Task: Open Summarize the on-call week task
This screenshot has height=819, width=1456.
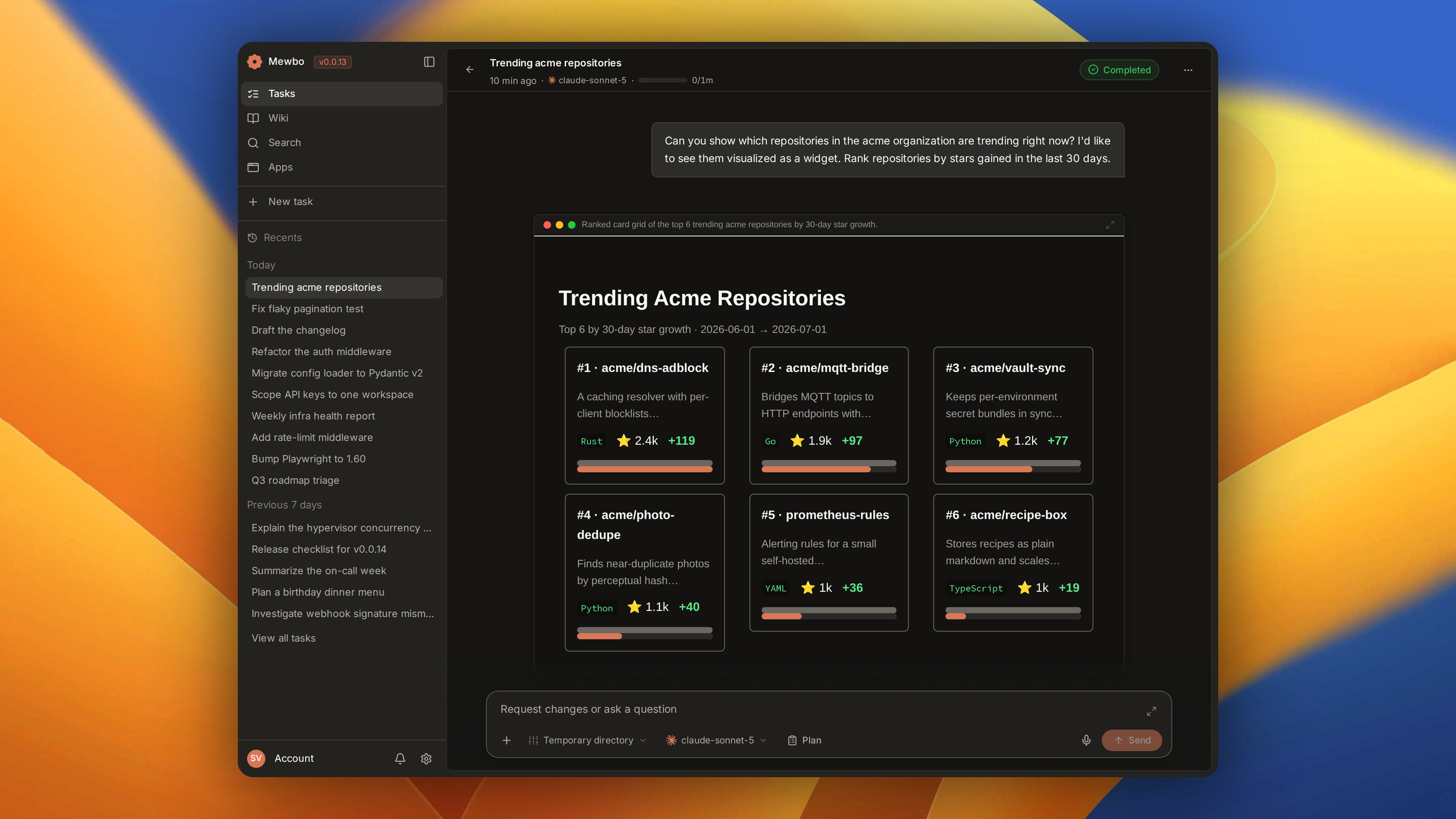Action: click(x=344, y=571)
